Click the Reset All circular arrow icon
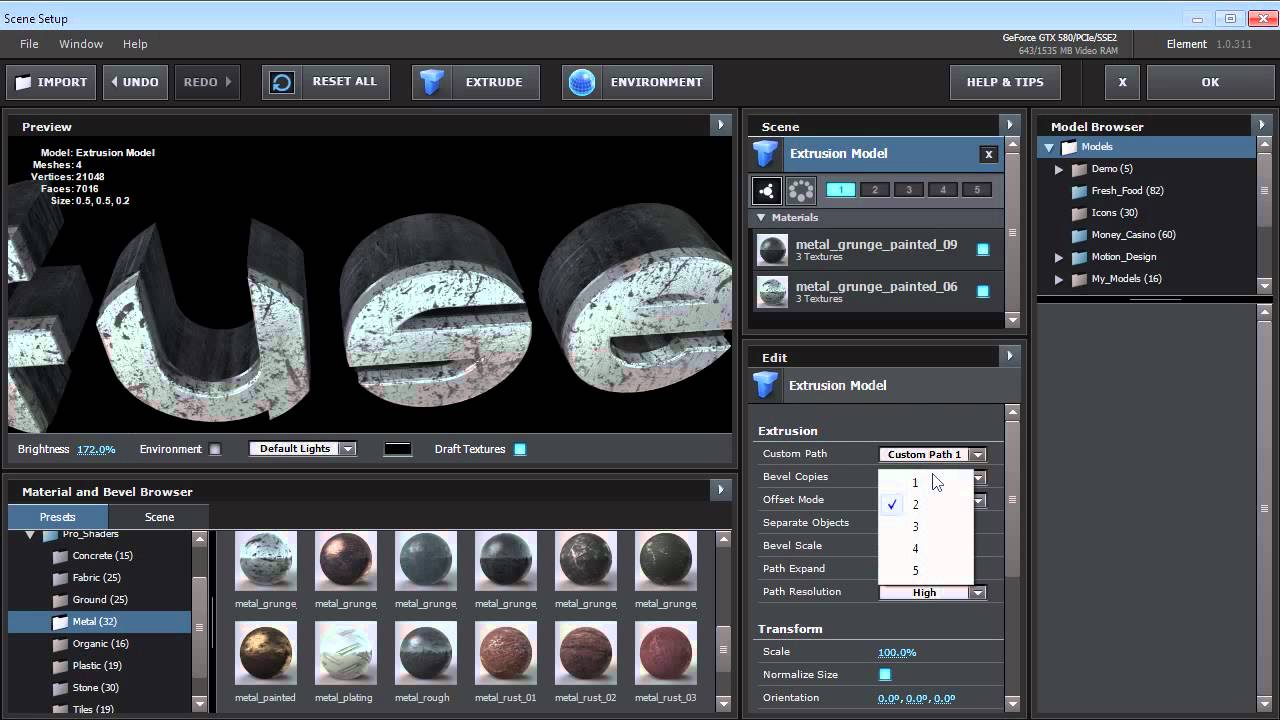The image size is (1280, 720). [282, 82]
